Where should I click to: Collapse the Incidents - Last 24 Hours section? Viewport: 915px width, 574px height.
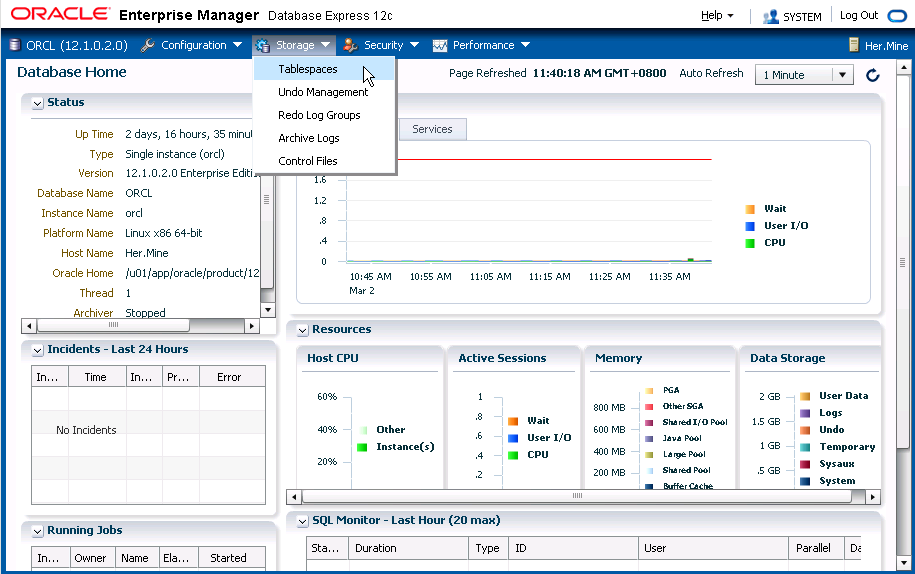37,350
